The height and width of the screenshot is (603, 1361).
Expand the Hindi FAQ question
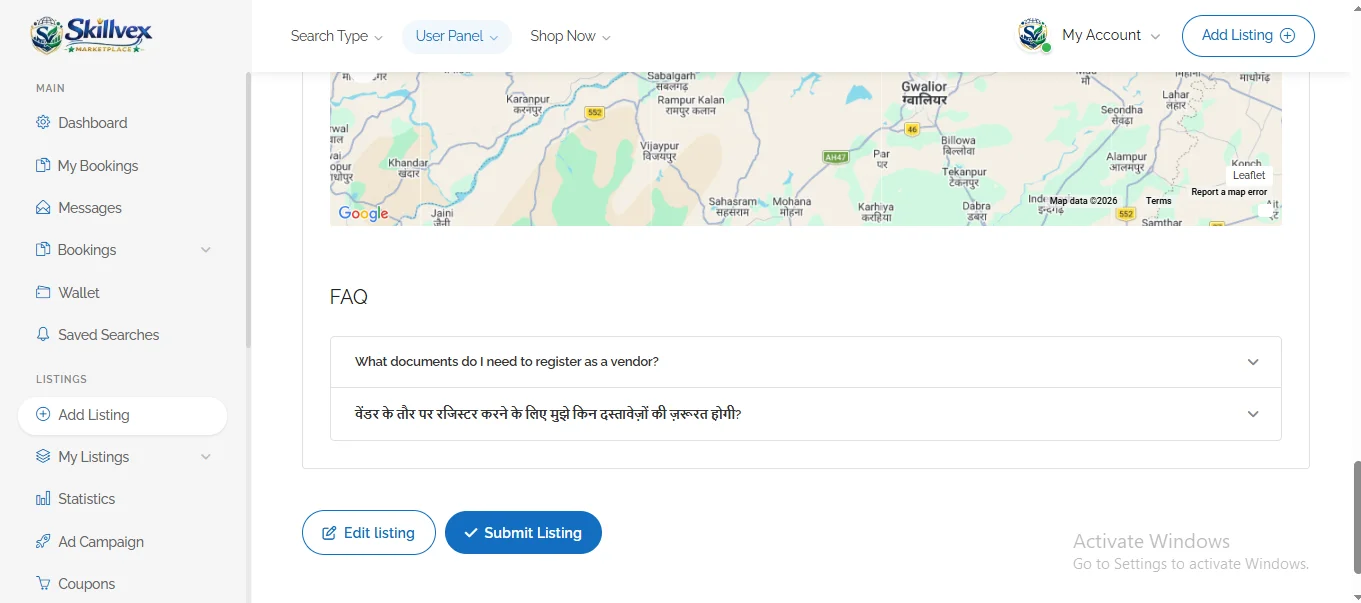point(805,414)
